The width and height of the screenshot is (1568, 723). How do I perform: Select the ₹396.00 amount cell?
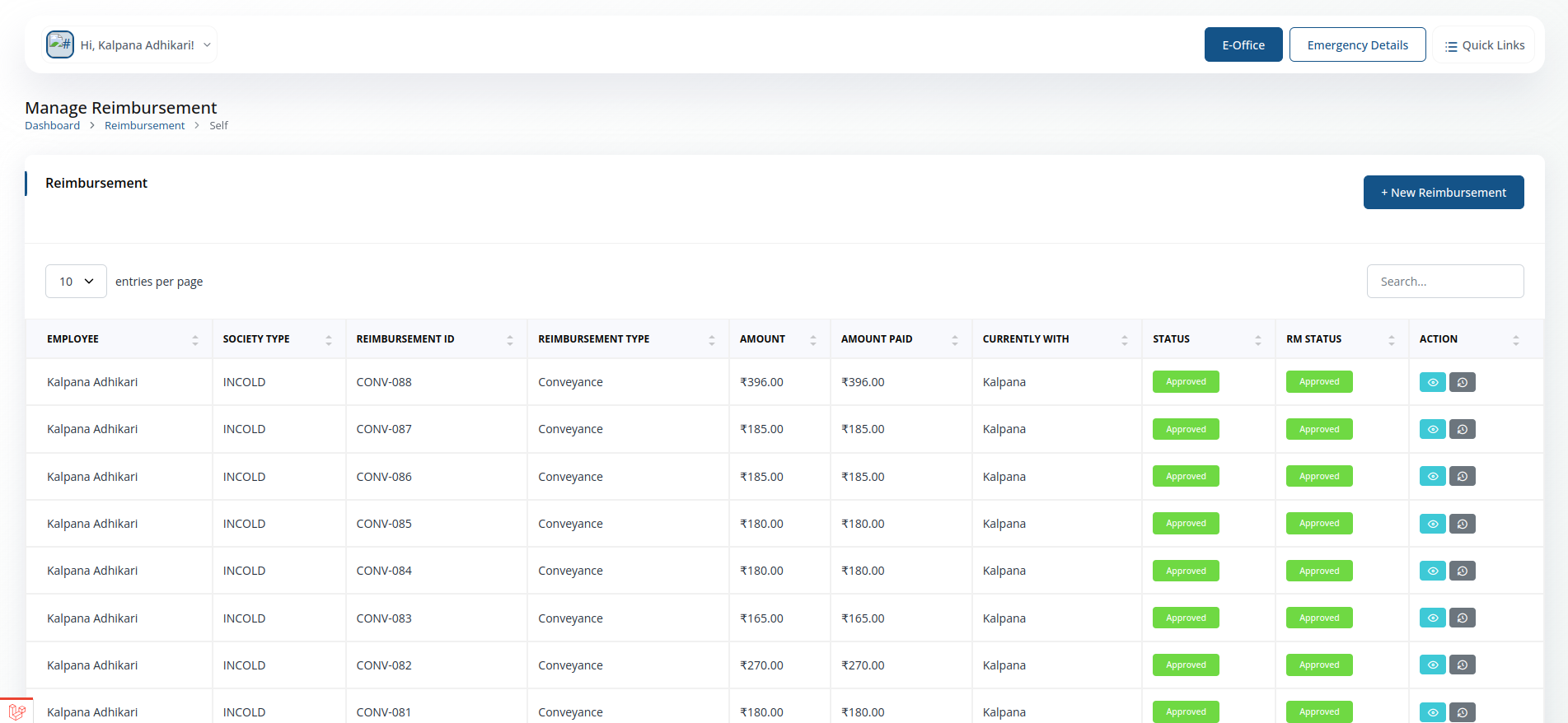(779, 382)
